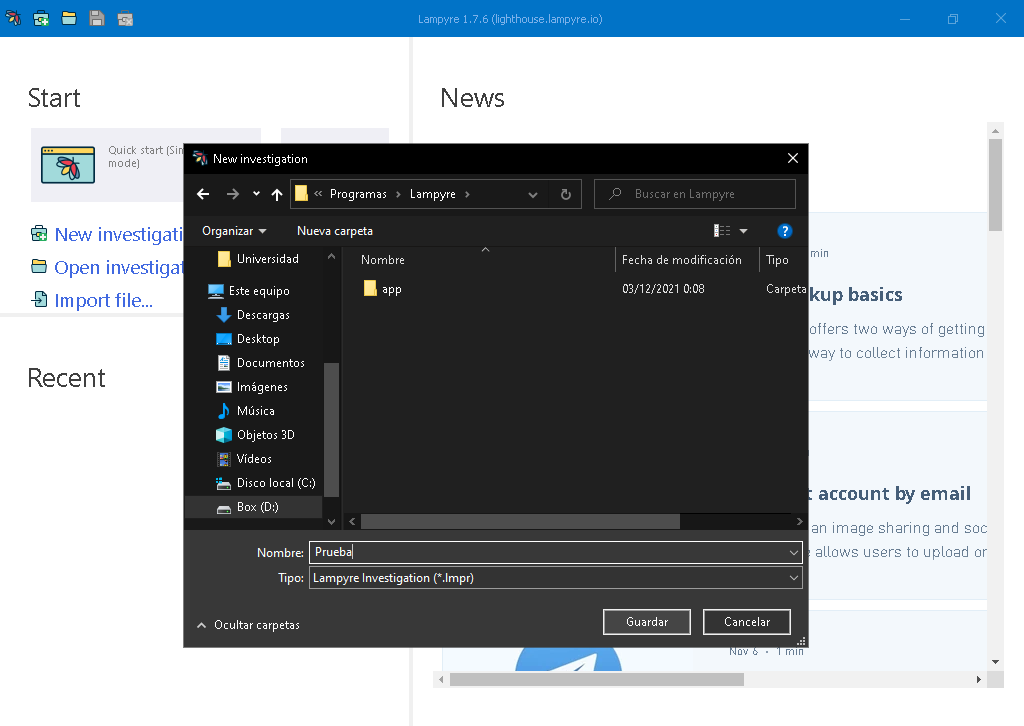1024x726 pixels.
Task: Click the open folder toolbar icon
Action: (69, 18)
